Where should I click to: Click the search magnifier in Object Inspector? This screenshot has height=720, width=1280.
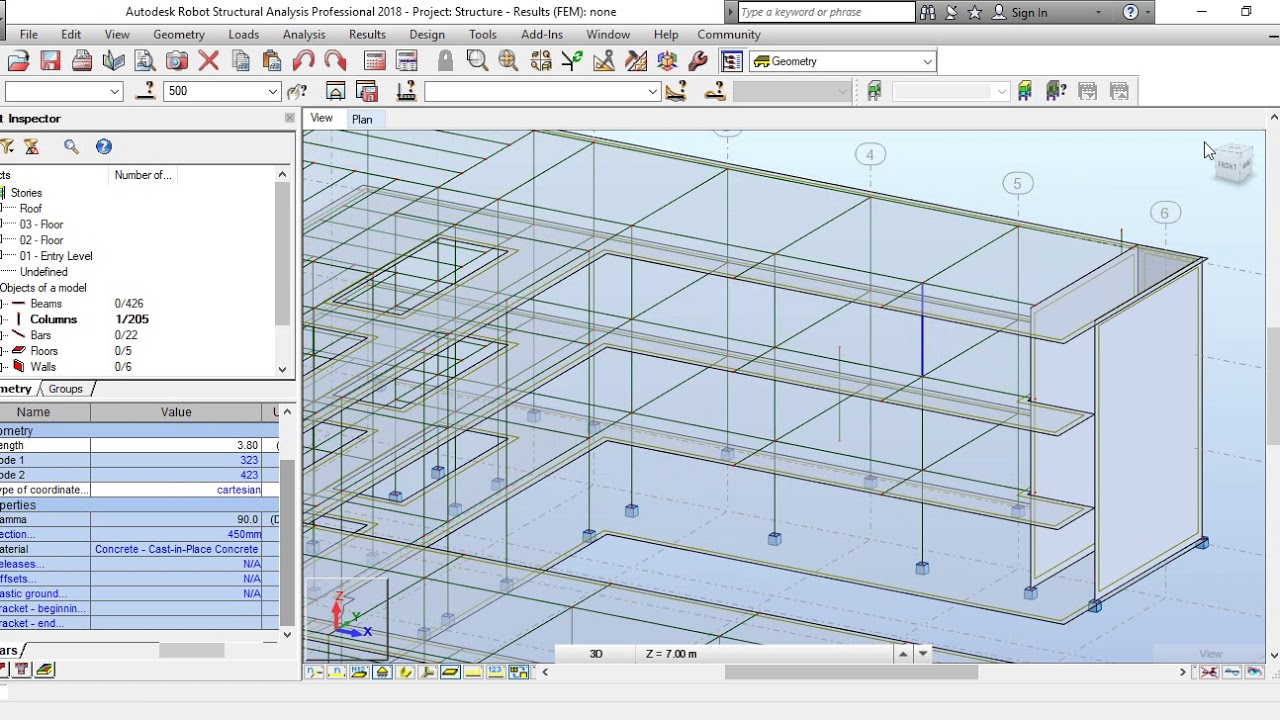[71, 147]
